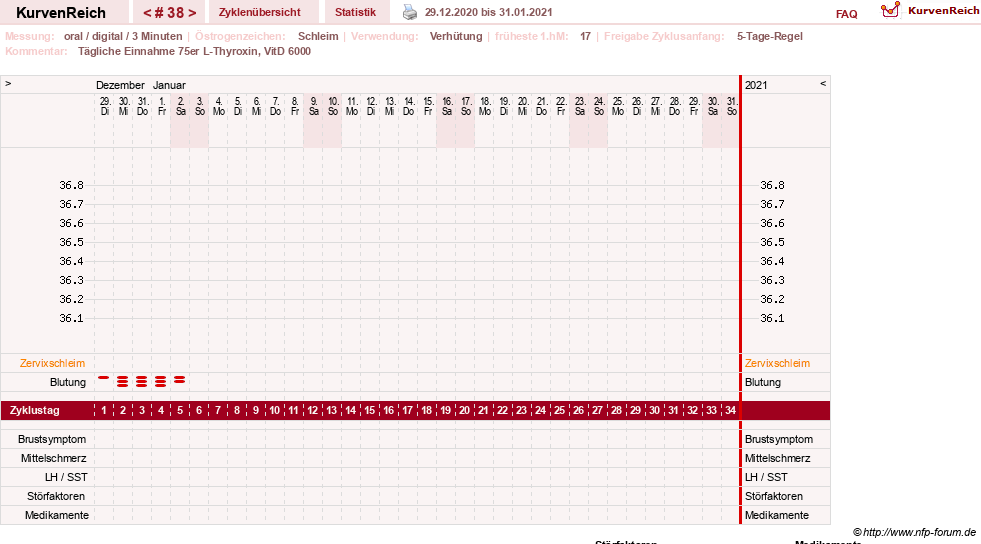Click the Verhütung usage value
The image size is (981, 544).
[456, 36]
